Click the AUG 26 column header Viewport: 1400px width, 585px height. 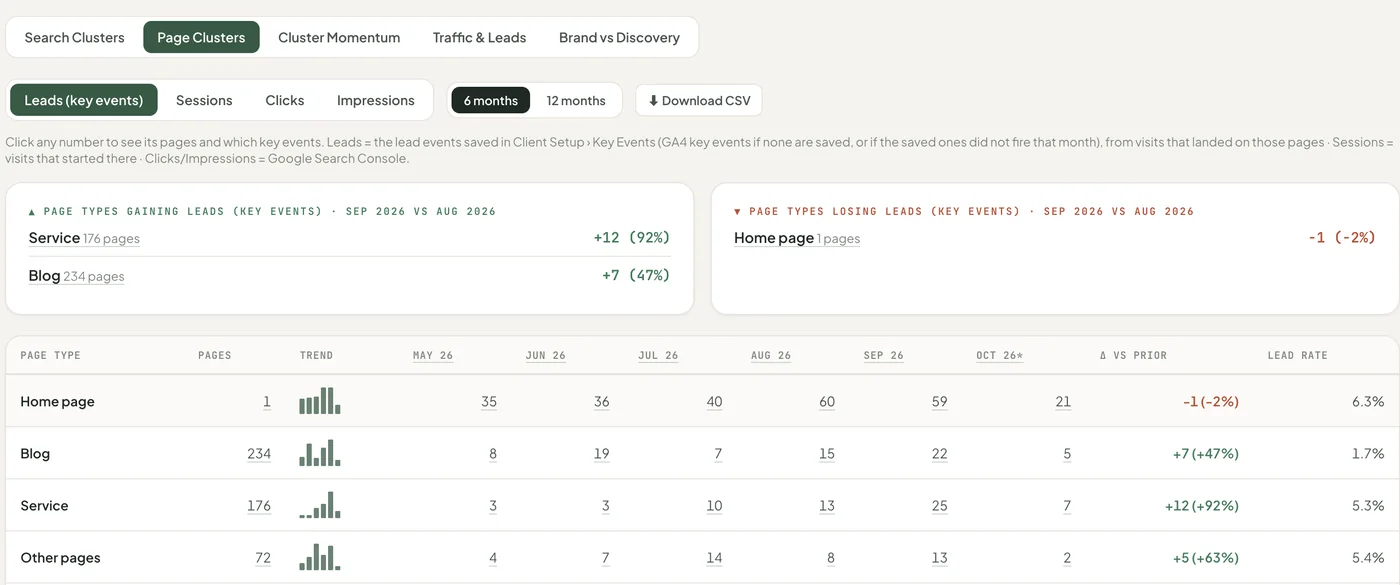click(771, 355)
